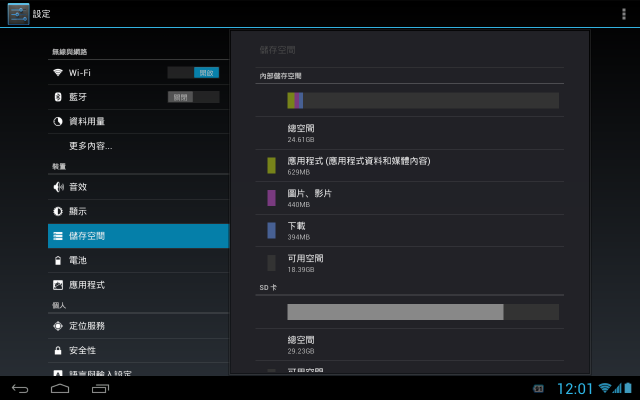Tap the Recent apps navigation button
The width and height of the screenshot is (640, 400).
pyautogui.click(x=100, y=389)
